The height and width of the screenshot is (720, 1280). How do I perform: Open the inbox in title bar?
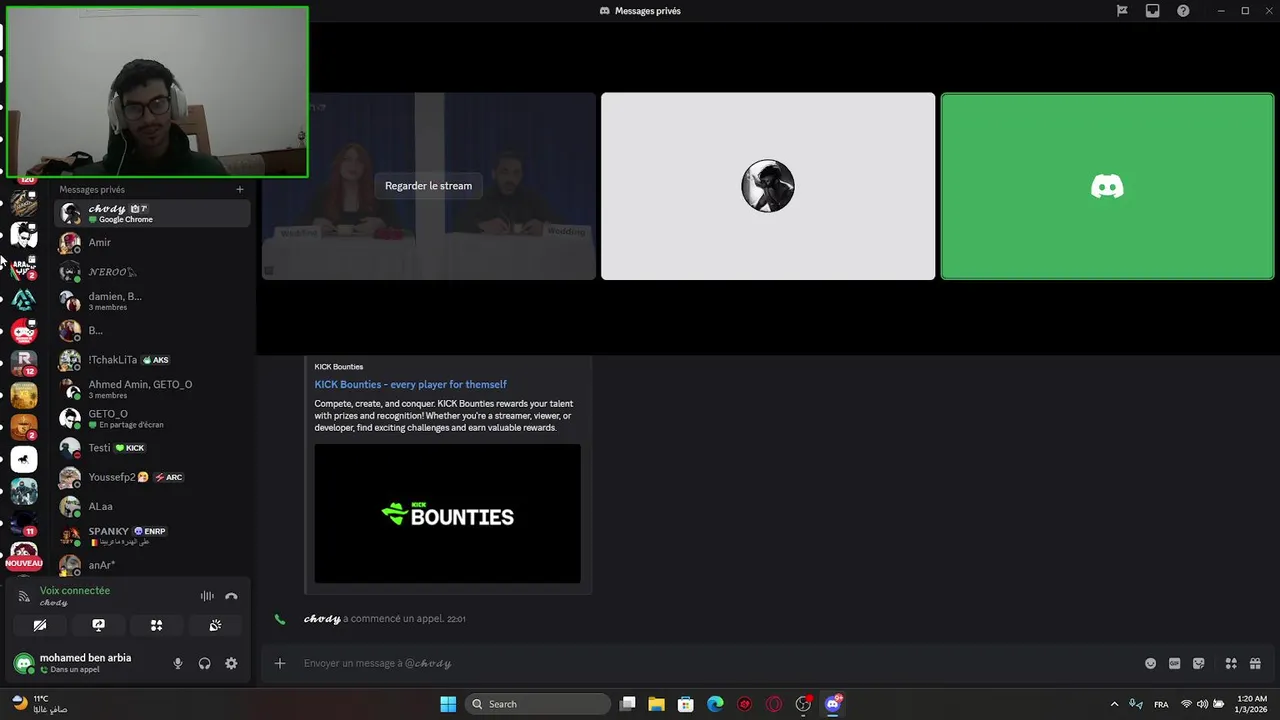point(1153,11)
